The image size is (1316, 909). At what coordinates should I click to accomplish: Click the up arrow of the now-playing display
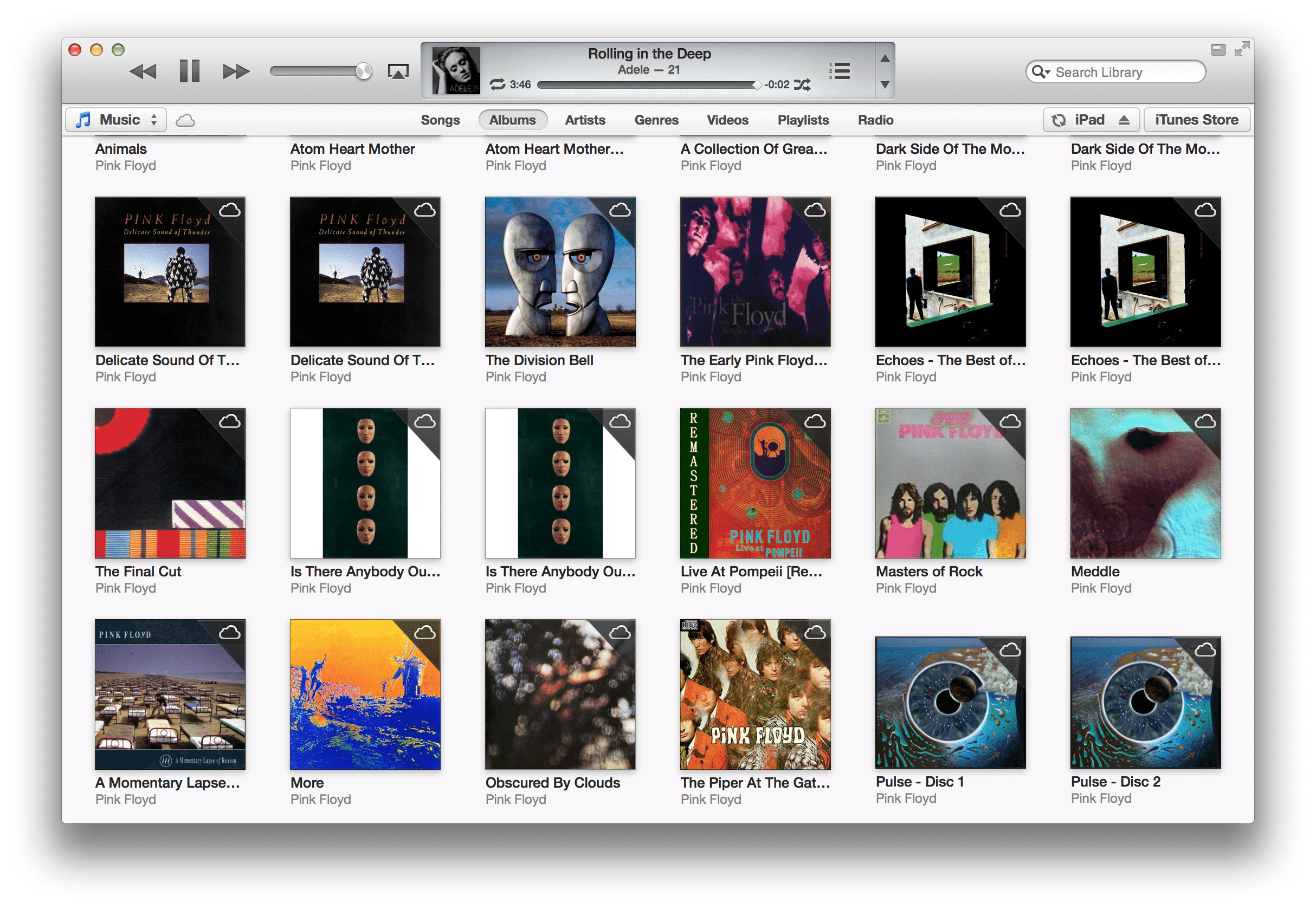click(x=884, y=58)
